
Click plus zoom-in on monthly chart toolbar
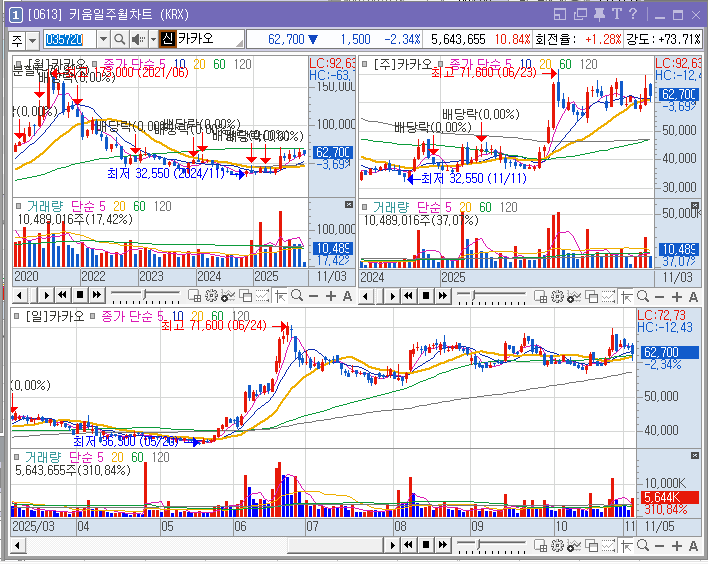331,296
